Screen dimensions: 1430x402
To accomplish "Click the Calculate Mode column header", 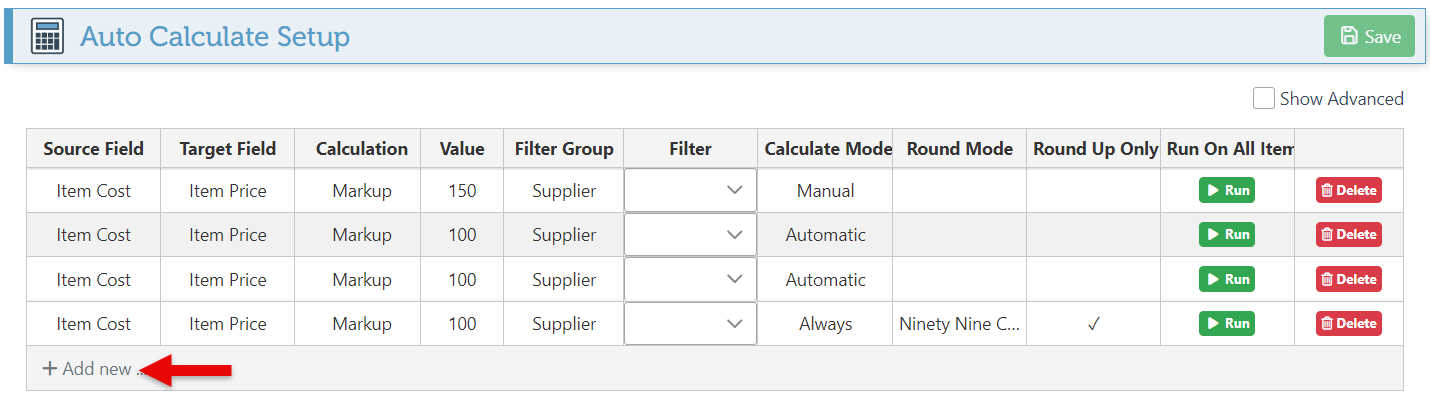I will [826, 149].
